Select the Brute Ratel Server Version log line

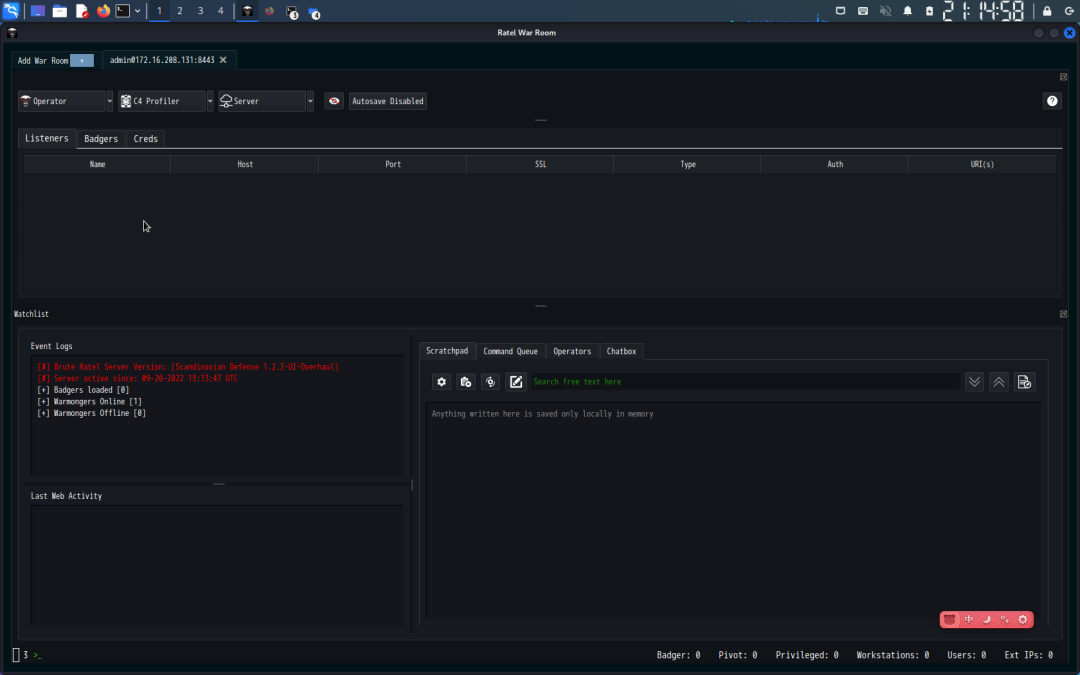pyautogui.click(x=188, y=367)
